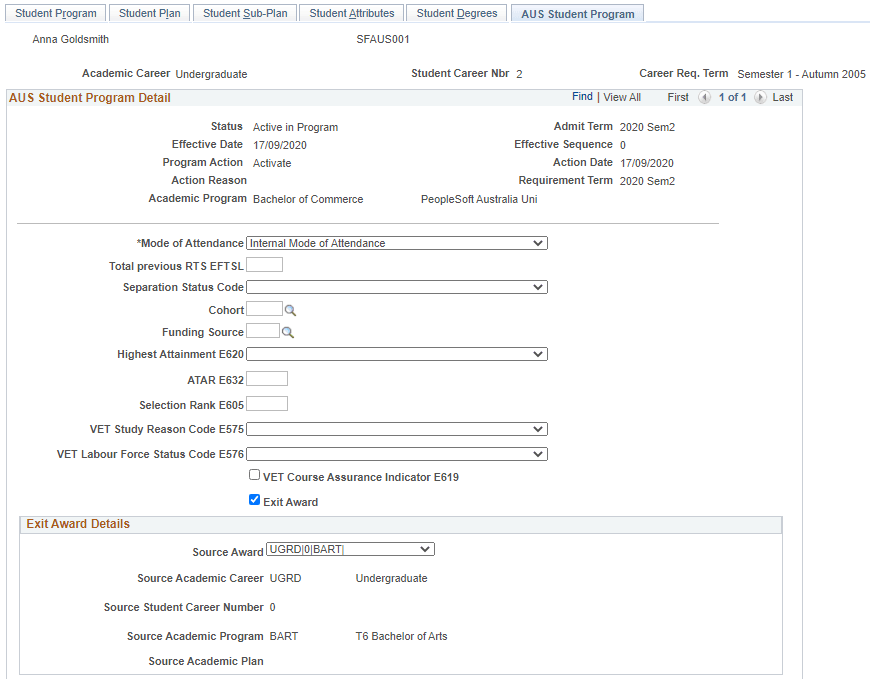Screen dimensions: 870x679
Task: Open the Student Attributes tab
Action: pos(351,13)
